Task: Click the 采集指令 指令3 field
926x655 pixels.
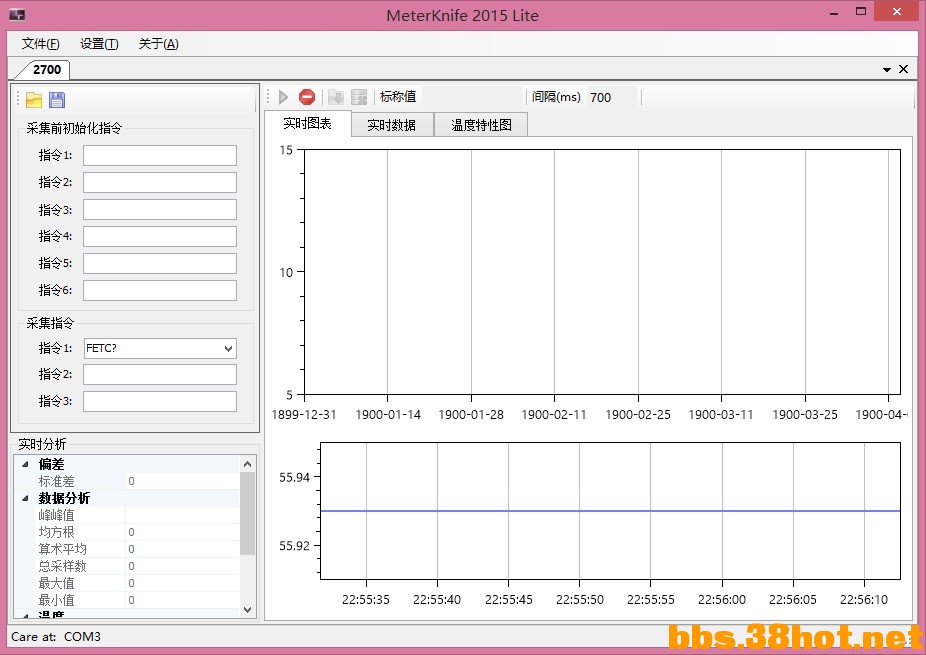Action: tap(160, 402)
